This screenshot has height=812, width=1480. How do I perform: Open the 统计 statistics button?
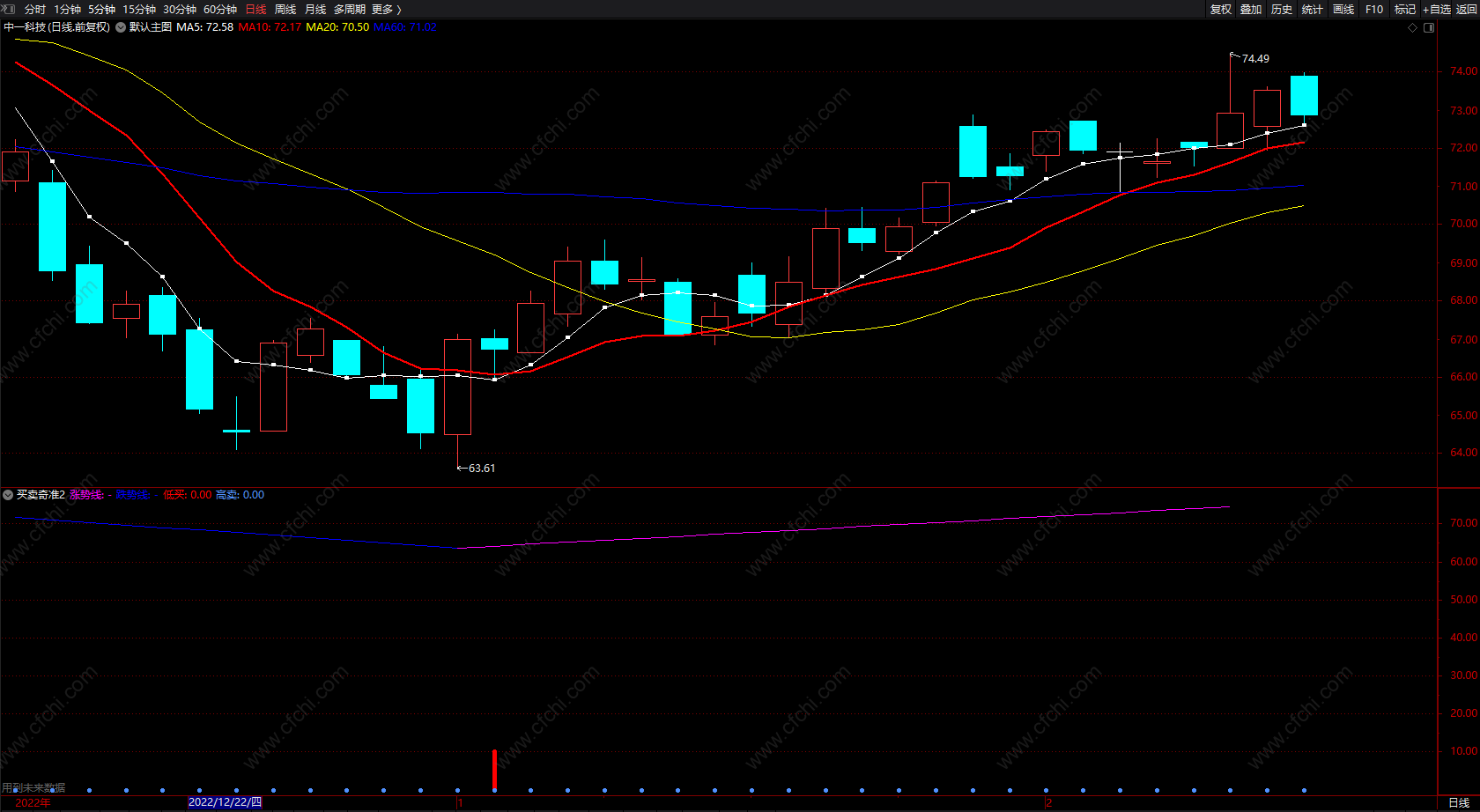click(1313, 9)
